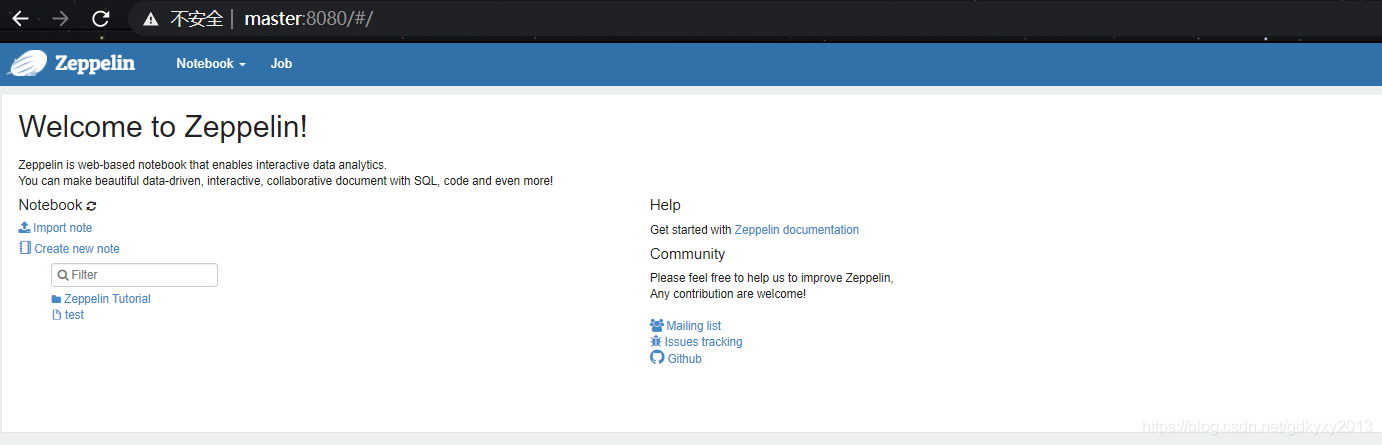Click the Import note upload icon
The height and width of the screenshot is (445, 1382).
[x=25, y=228]
